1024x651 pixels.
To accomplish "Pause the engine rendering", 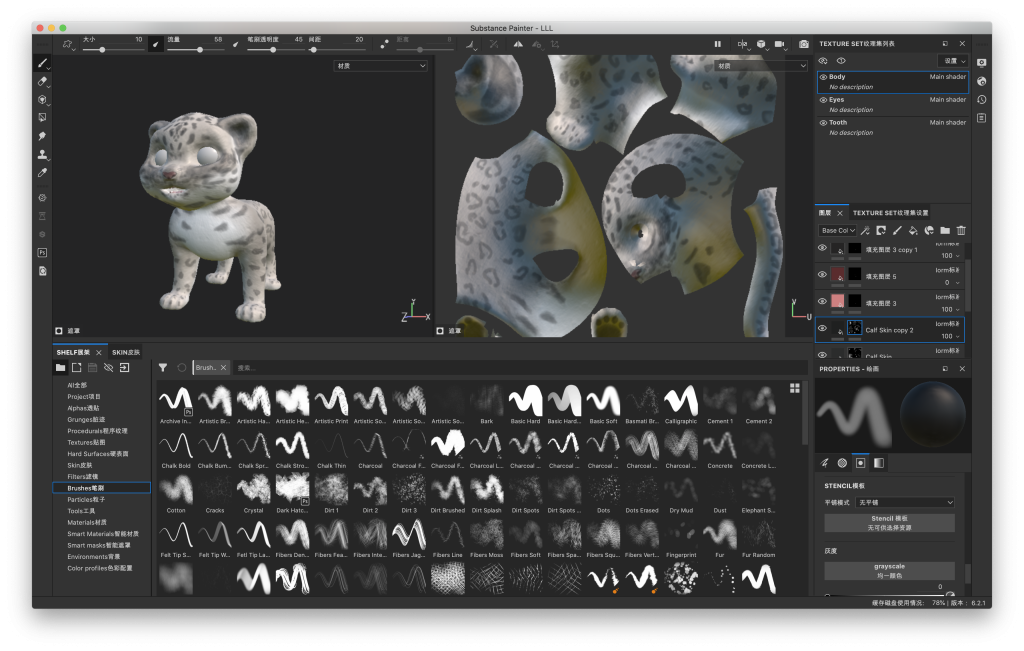I will [x=718, y=44].
